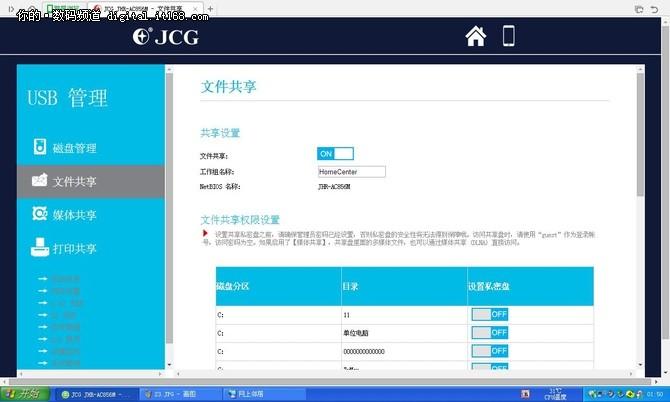The image size is (670, 402).
Task: Click the system tray clock 01:50
Action: click(x=655, y=394)
